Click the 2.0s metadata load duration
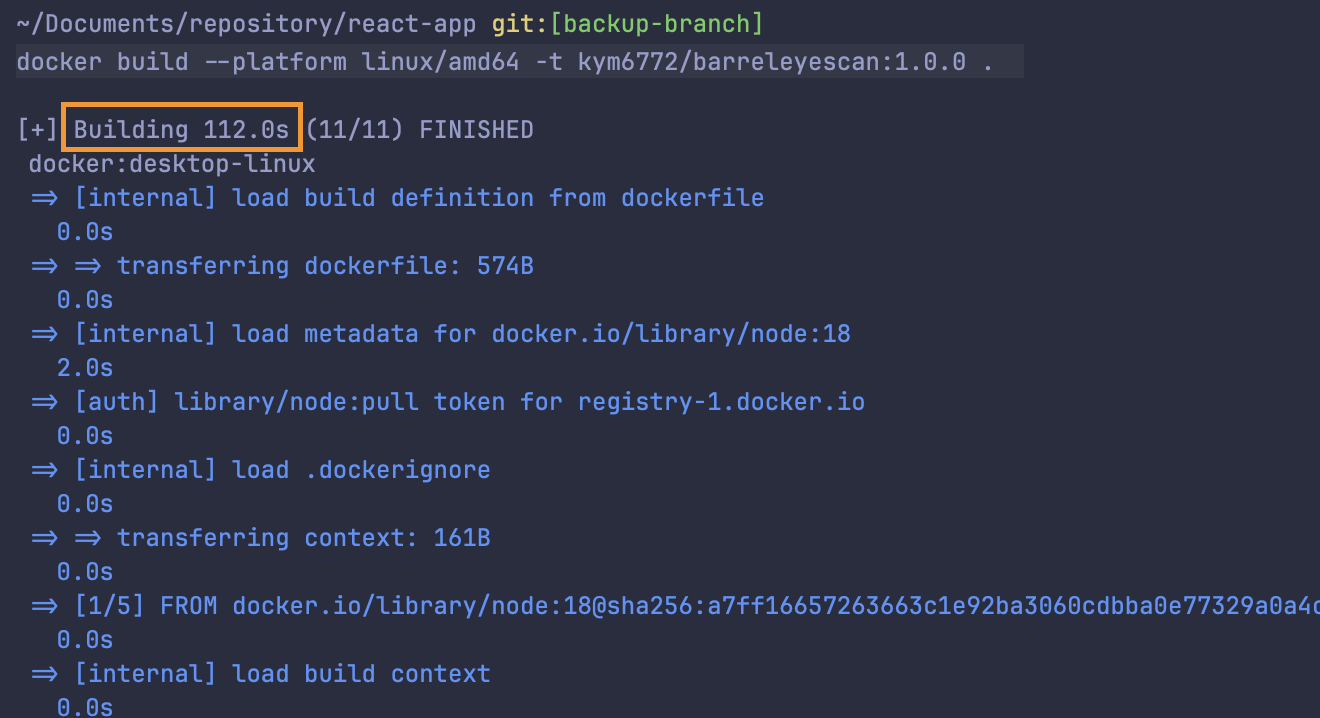This screenshot has height=718, width=1320. (85, 368)
